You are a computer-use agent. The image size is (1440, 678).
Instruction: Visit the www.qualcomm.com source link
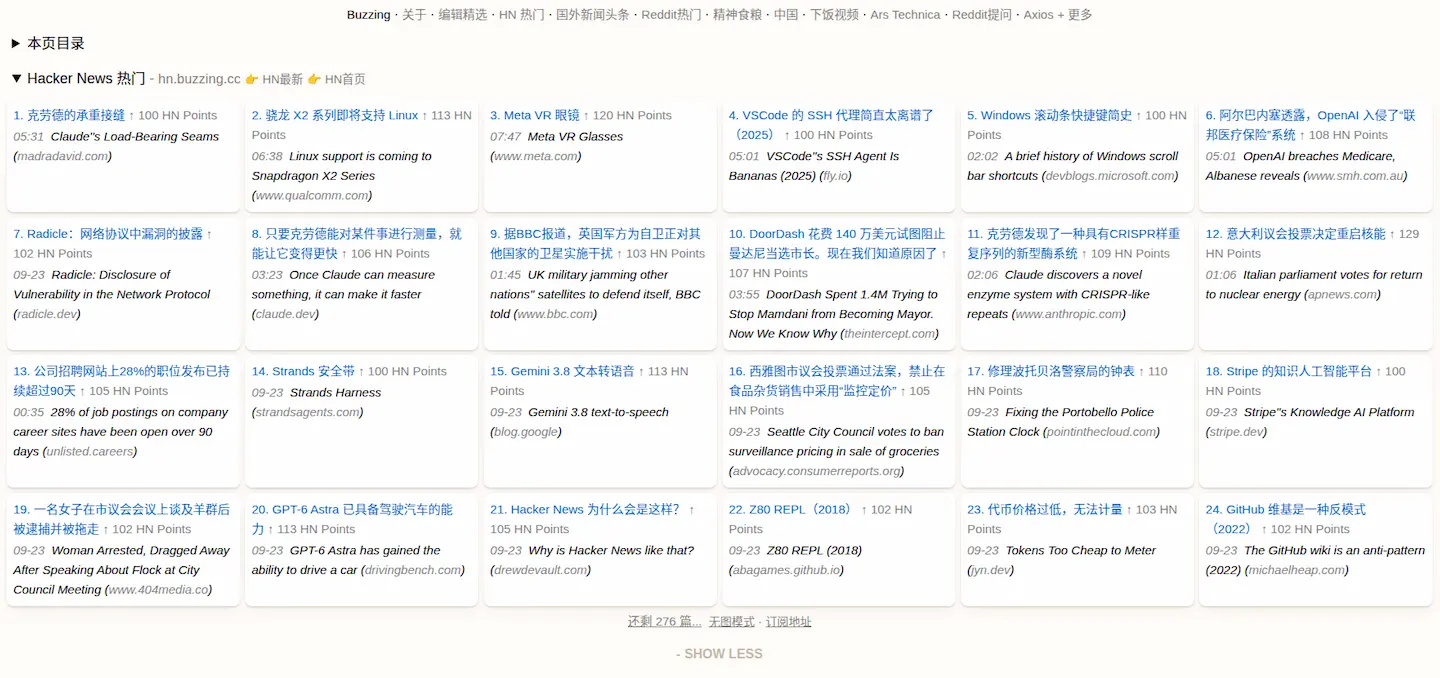tap(311, 196)
